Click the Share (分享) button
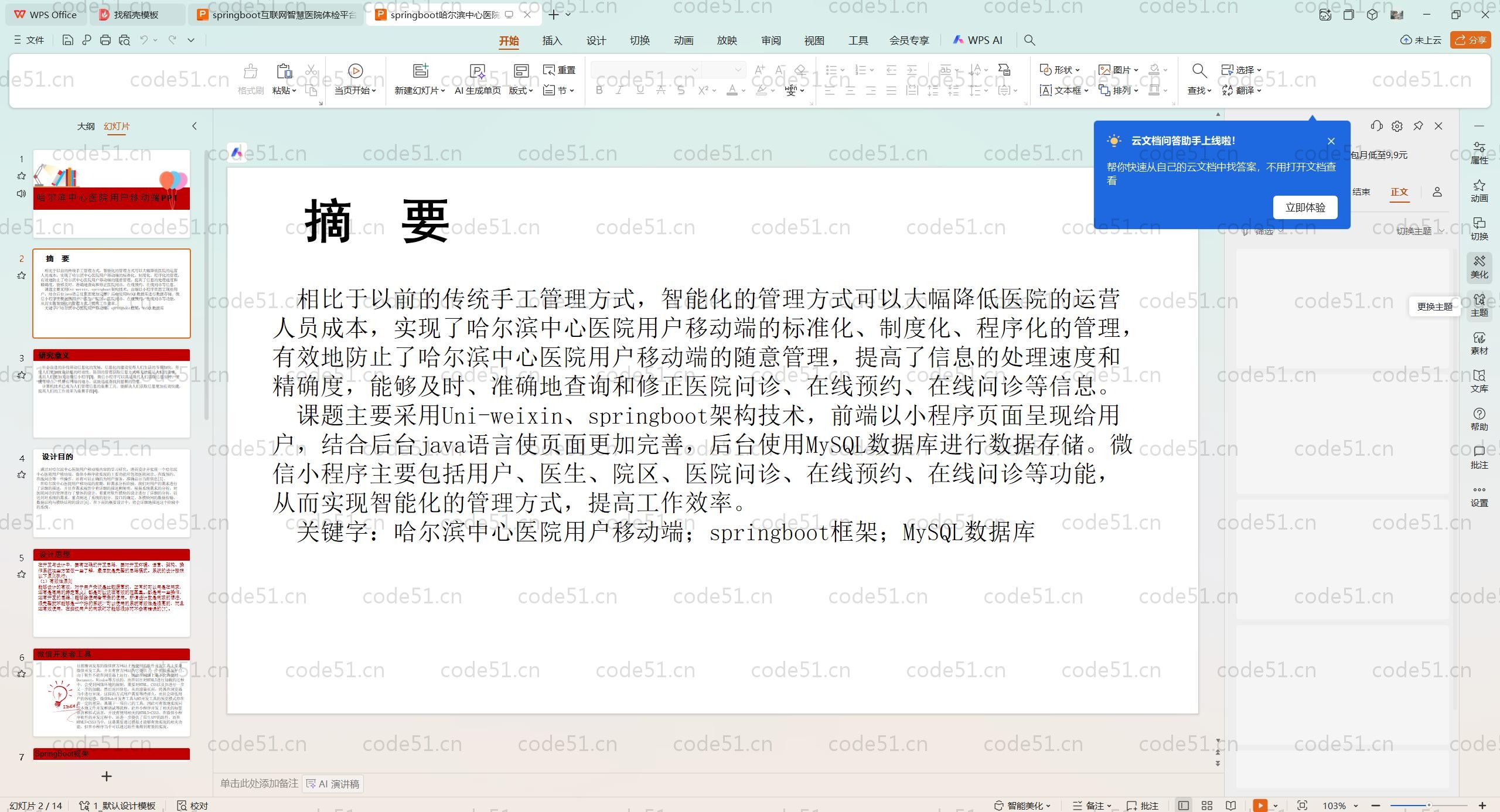The width and height of the screenshot is (1500, 812). coord(1471,40)
